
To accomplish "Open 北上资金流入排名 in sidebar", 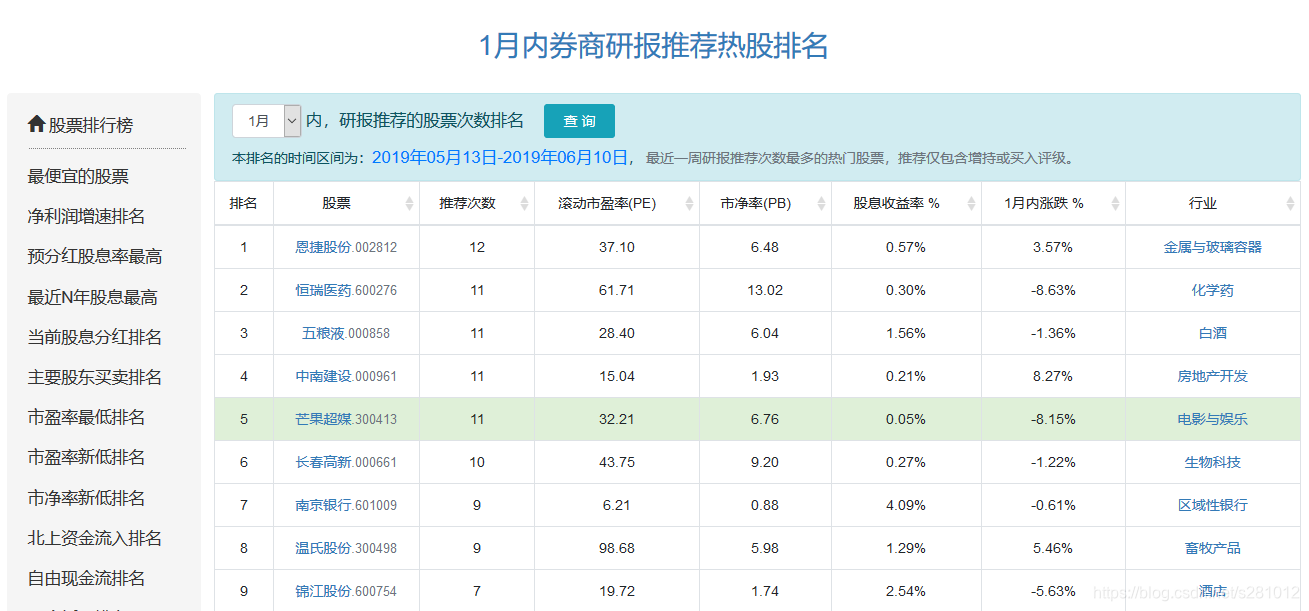I will point(95,538).
